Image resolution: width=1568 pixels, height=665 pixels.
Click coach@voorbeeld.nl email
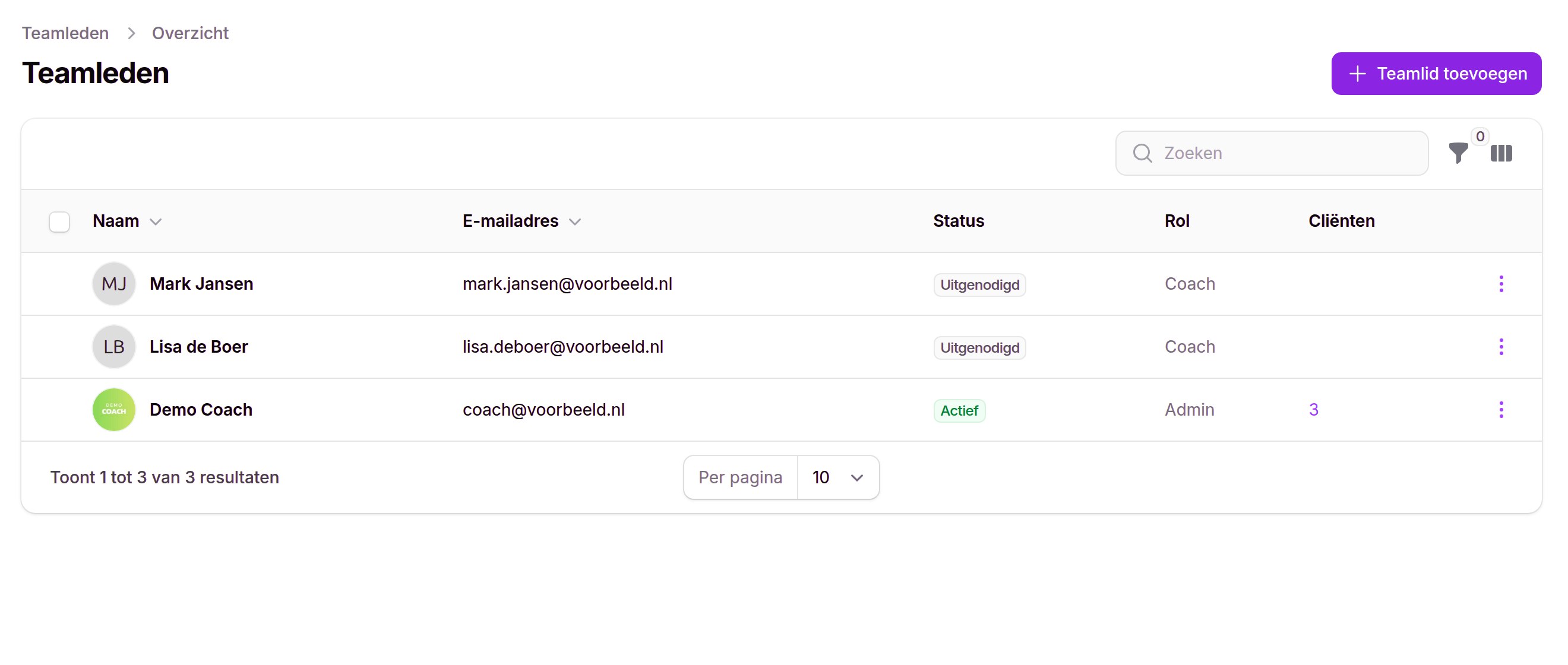[x=543, y=410]
